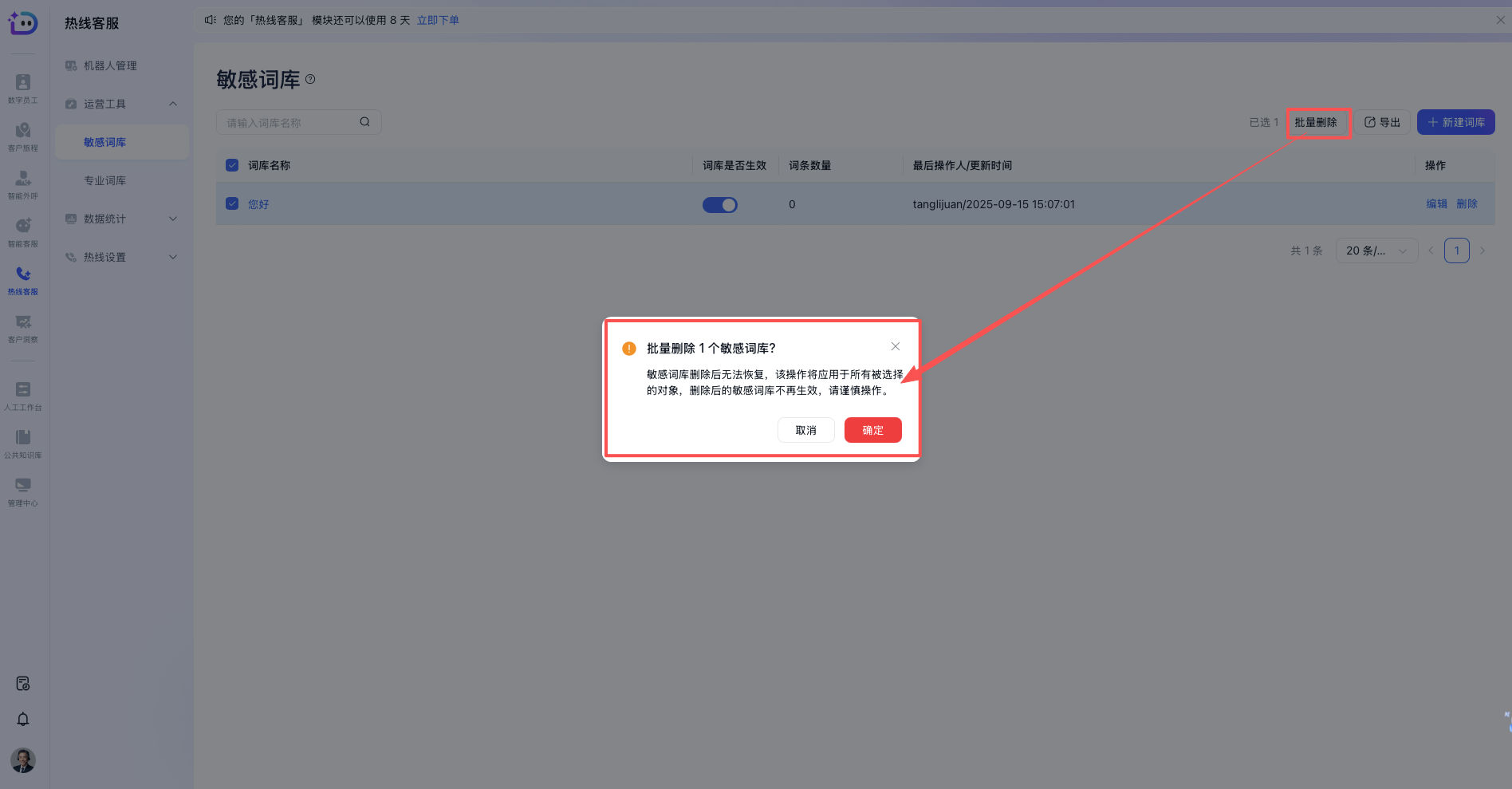Uncheck the select-all header checkbox
This screenshot has width=1512, height=789.
(232, 165)
